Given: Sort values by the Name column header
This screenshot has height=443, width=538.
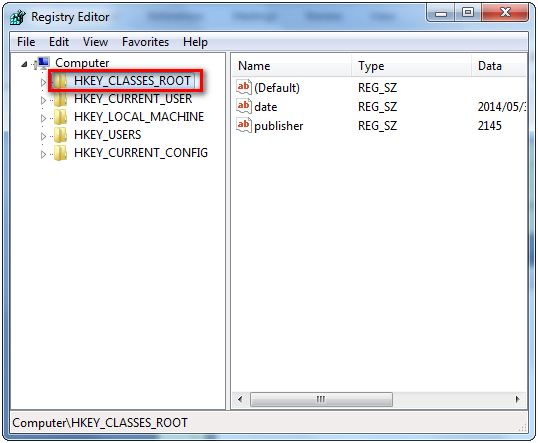Looking at the screenshot, I should click(x=292, y=66).
